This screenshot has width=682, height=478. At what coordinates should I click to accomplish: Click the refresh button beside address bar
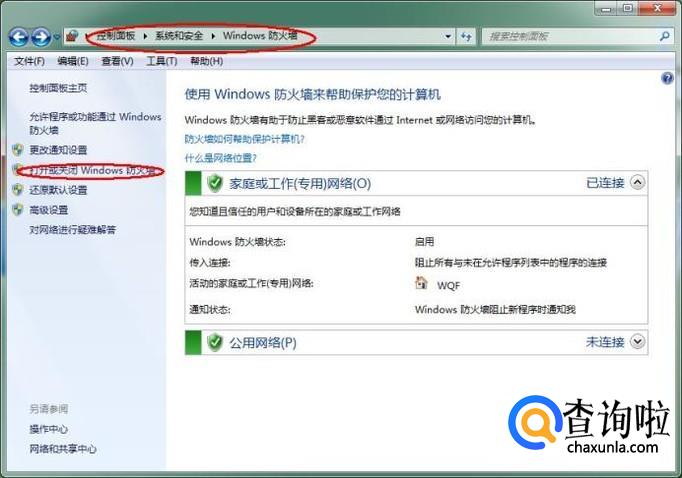pos(466,37)
